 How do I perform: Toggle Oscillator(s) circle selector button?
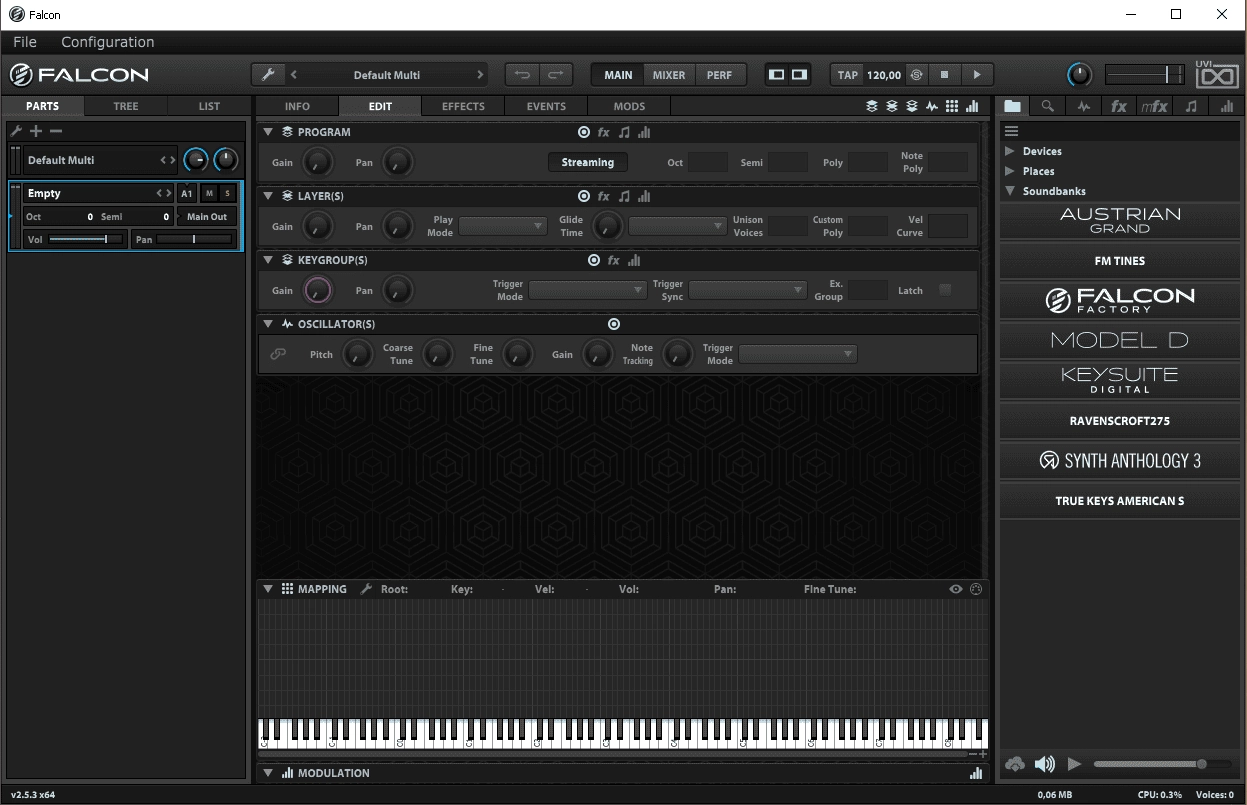(614, 324)
